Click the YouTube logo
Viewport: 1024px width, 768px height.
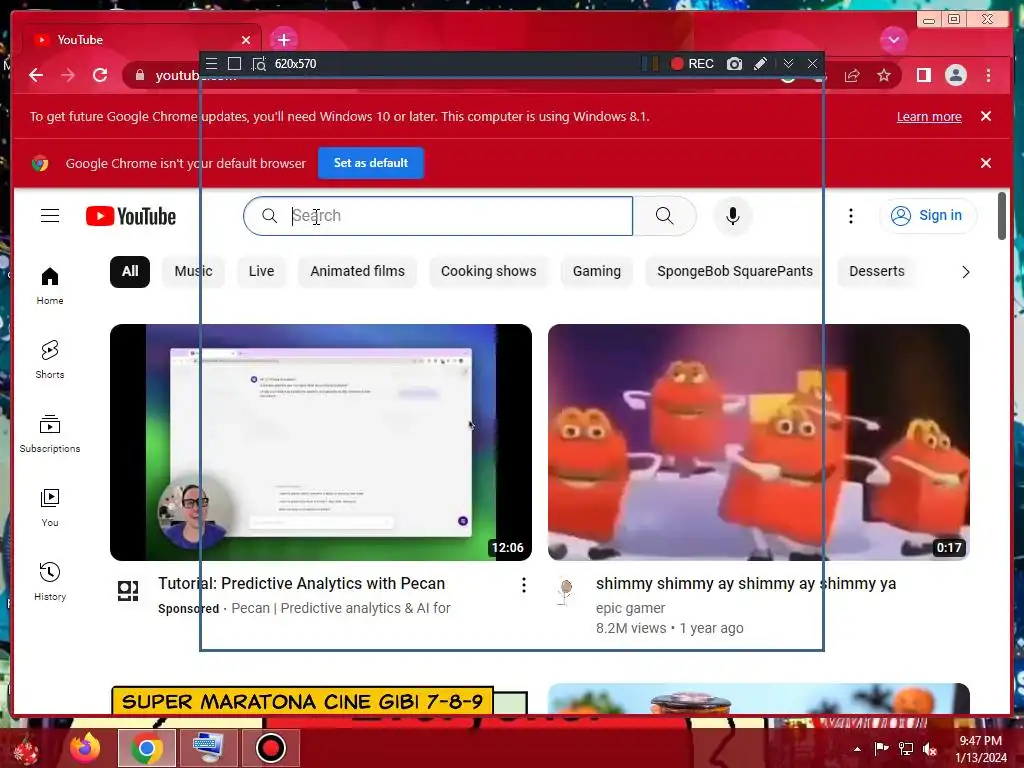[x=131, y=216]
